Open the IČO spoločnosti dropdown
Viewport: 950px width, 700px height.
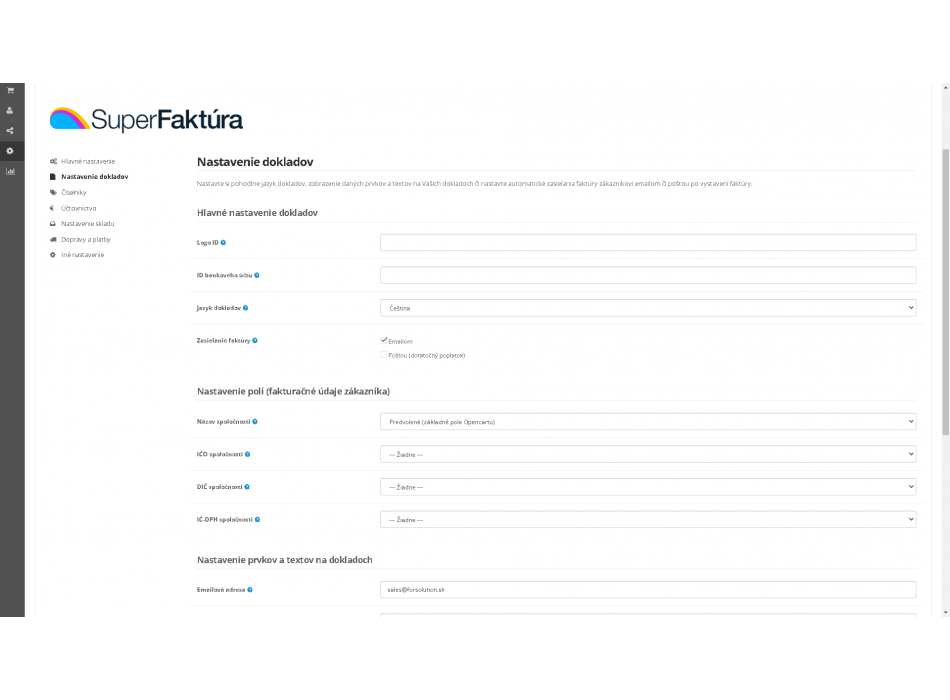point(648,455)
